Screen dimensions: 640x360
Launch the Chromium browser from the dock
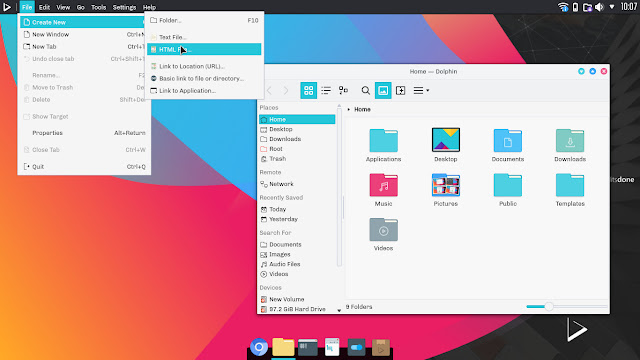[259, 347]
